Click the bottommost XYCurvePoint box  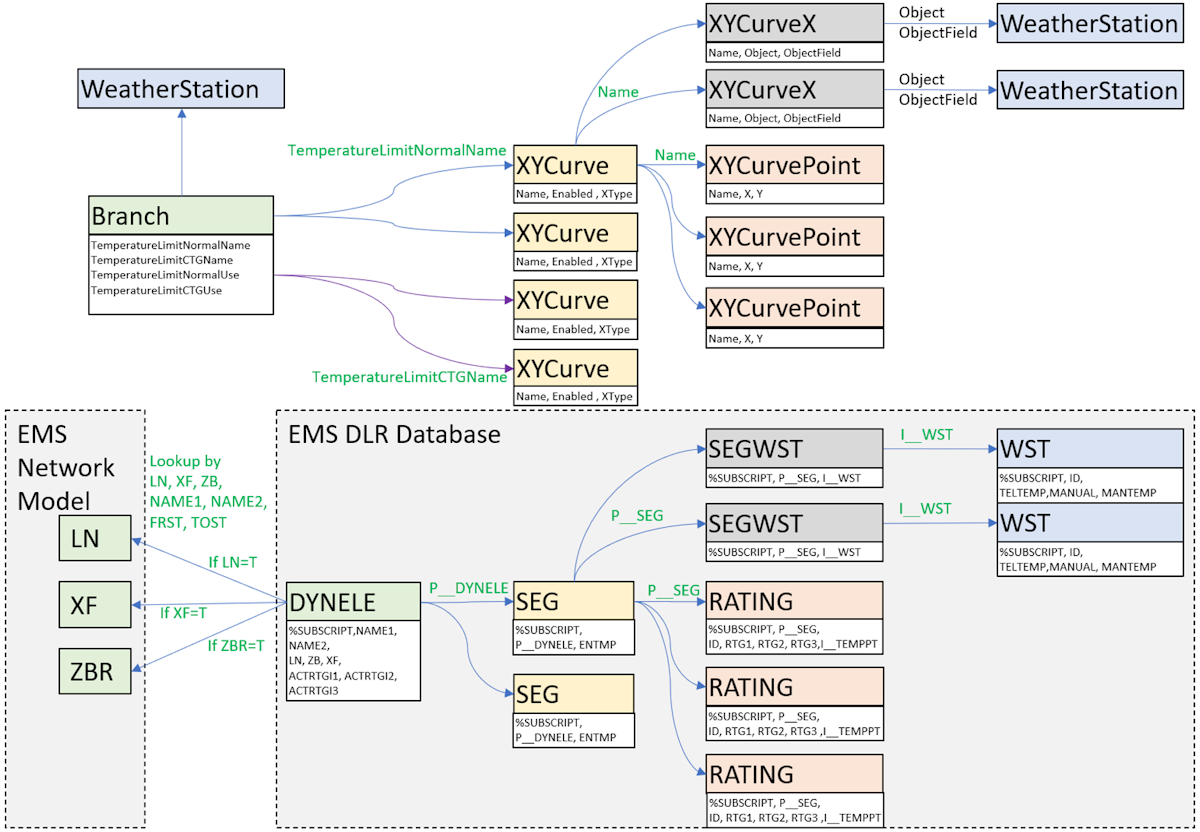pos(795,308)
